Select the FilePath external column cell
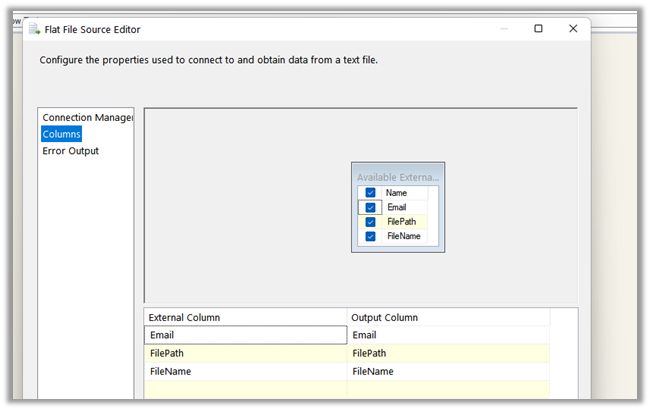Screen dimensions: 650x410 (x=245, y=353)
